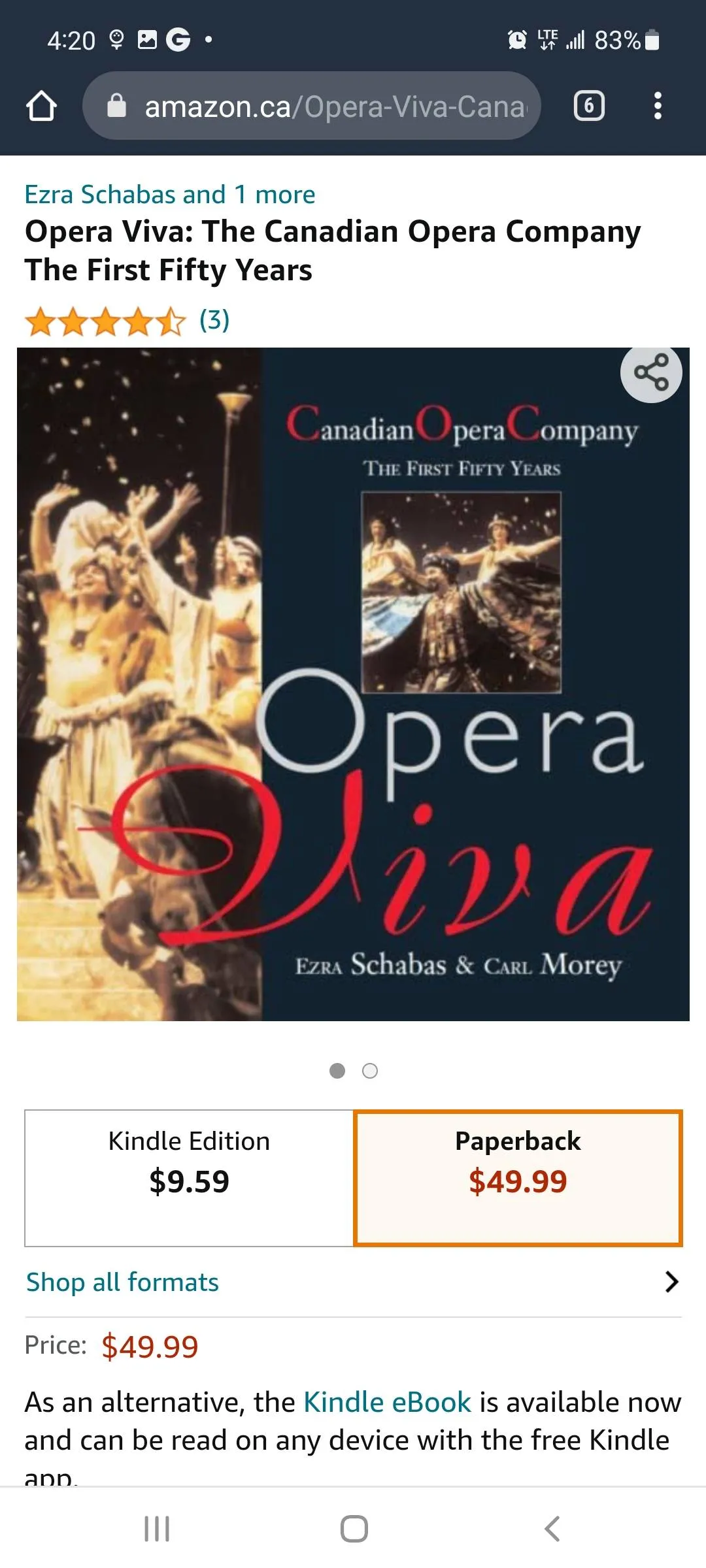Open the Ezra Schabas and 1 more authors link
706x1568 pixels.
pos(170,195)
